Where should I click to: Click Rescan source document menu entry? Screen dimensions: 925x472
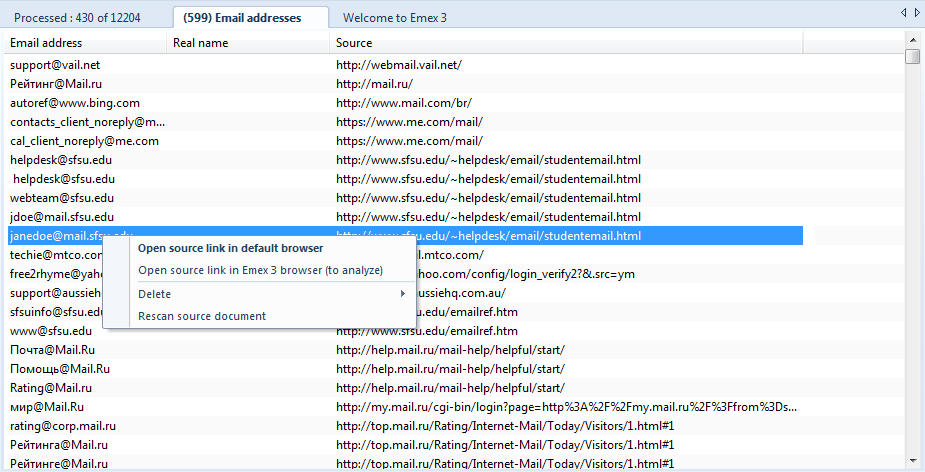coord(201,316)
